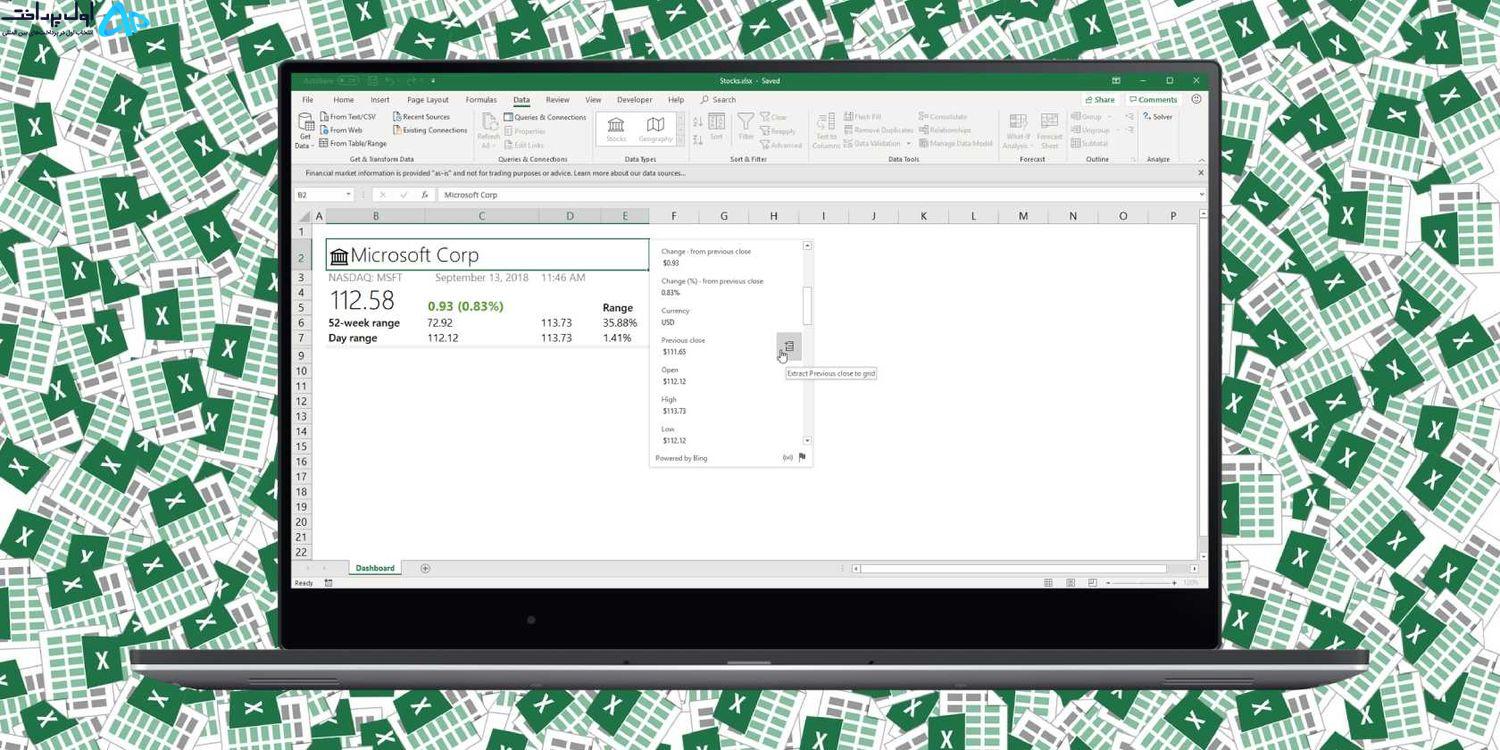The height and width of the screenshot is (750, 1500).
Task: Import data From Web
Action: (341, 130)
